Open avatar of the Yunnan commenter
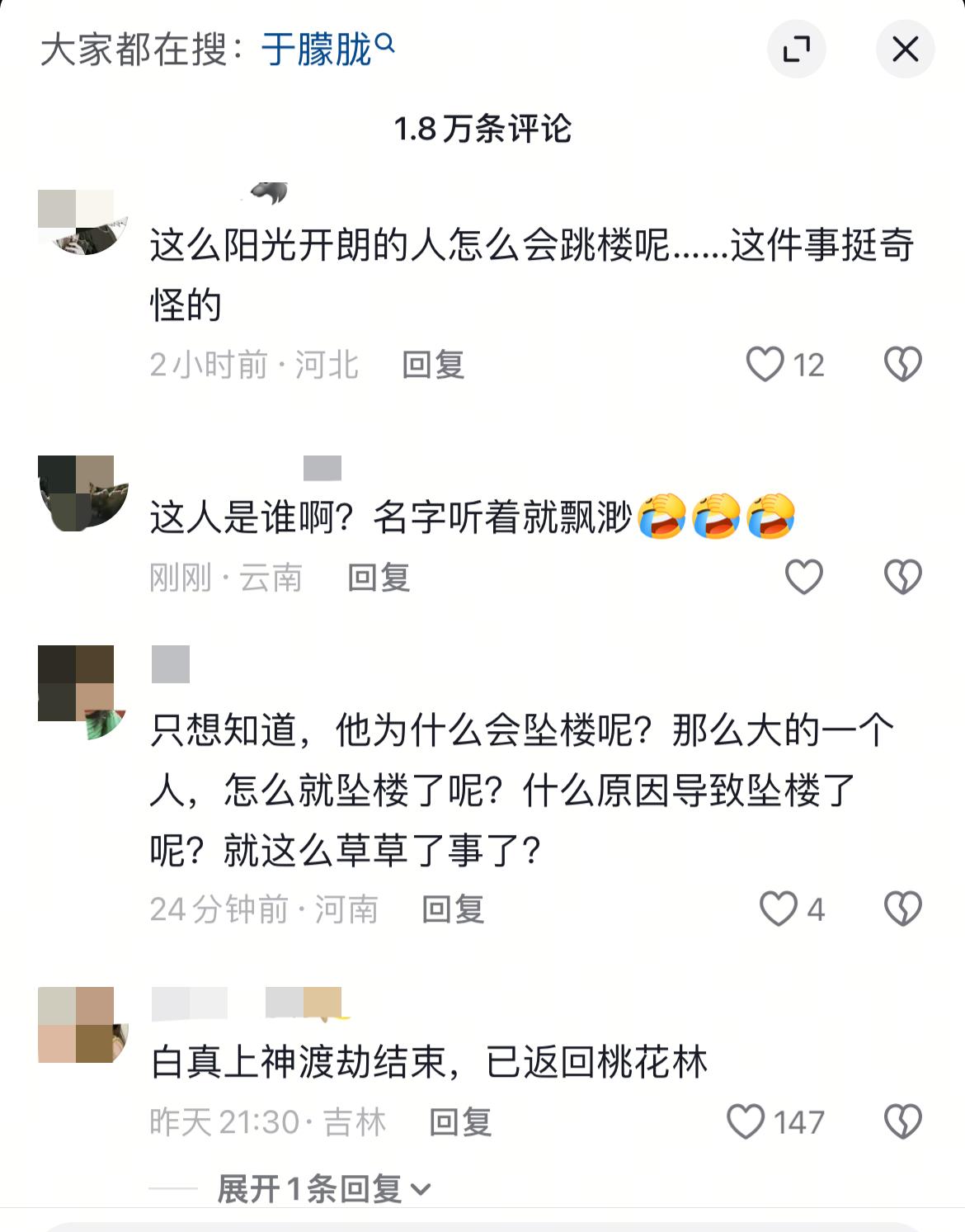965x1232 pixels. point(83,493)
